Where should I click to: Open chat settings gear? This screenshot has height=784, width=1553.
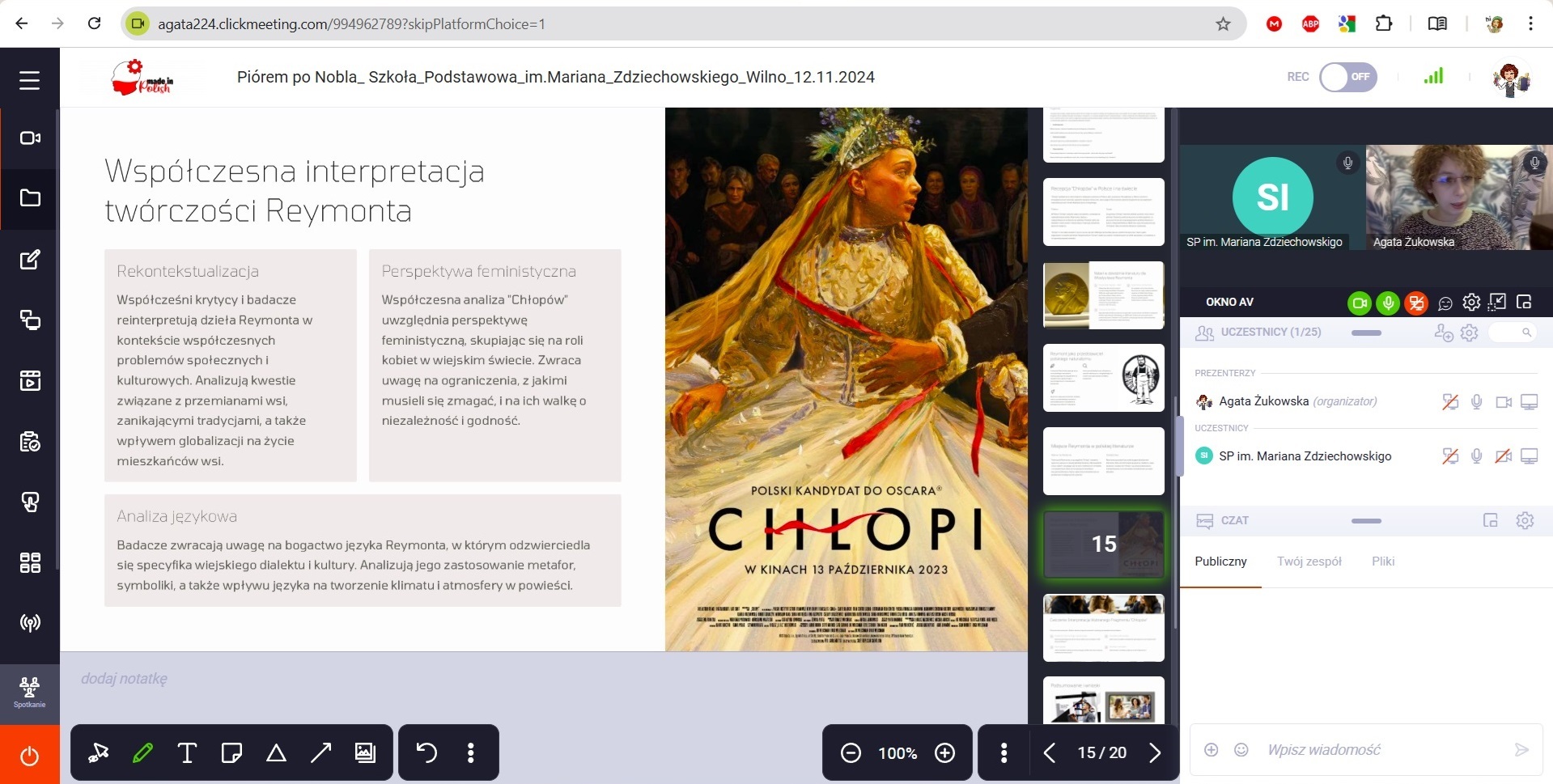[1525, 521]
